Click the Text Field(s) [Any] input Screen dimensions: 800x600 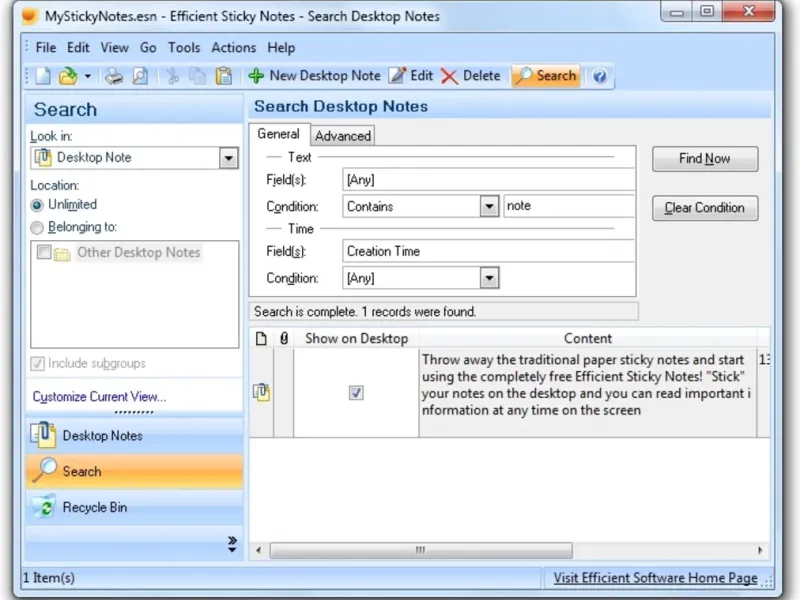488,180
